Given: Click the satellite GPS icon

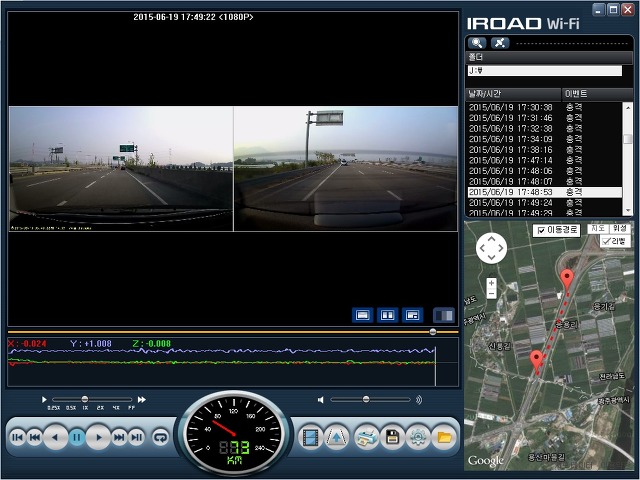Looking at the screenshot, I should click(x=500, y=43).
